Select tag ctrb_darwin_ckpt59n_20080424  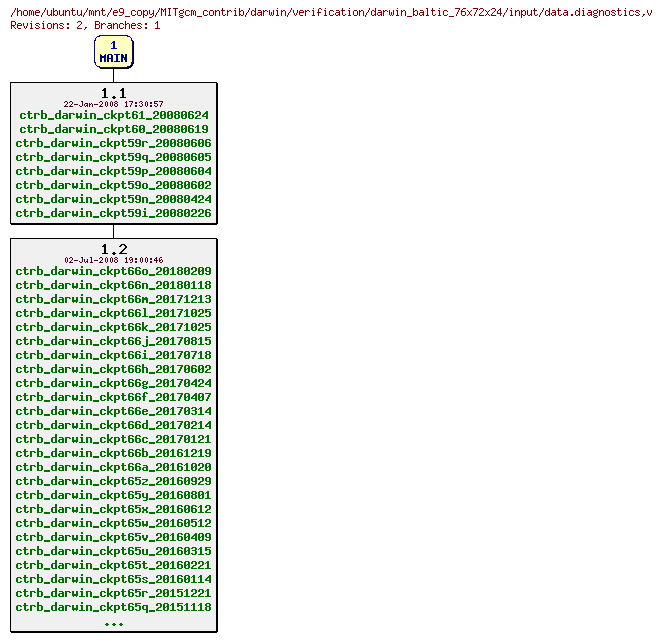[114, 199]
